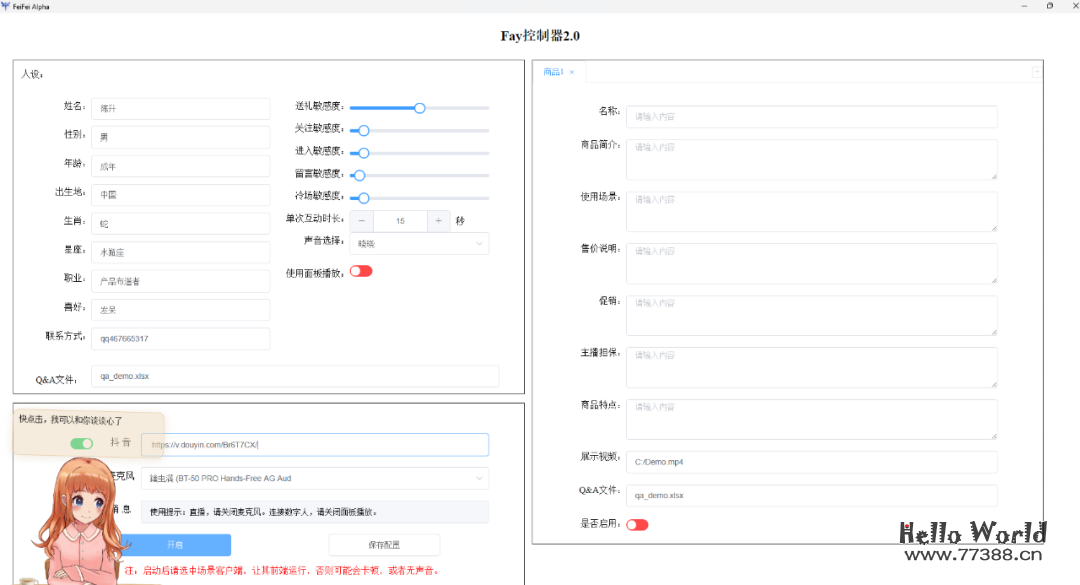Open the 声音选择 voice dropdown

point(420,243)
